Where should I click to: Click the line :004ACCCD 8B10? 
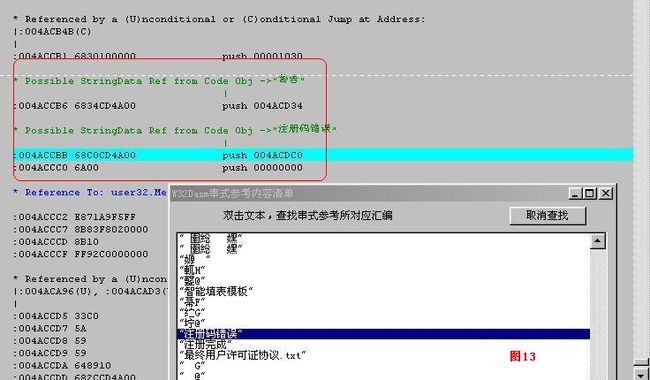[56, 242]
